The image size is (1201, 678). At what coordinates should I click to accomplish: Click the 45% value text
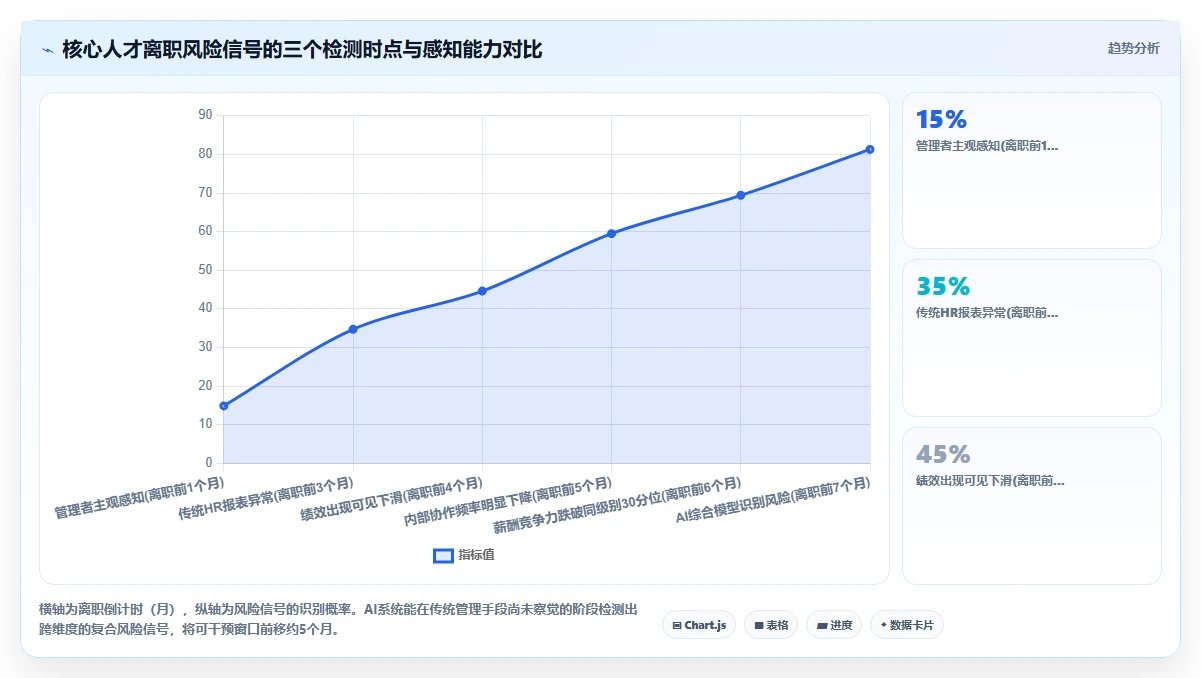click(x=943, y=455)
